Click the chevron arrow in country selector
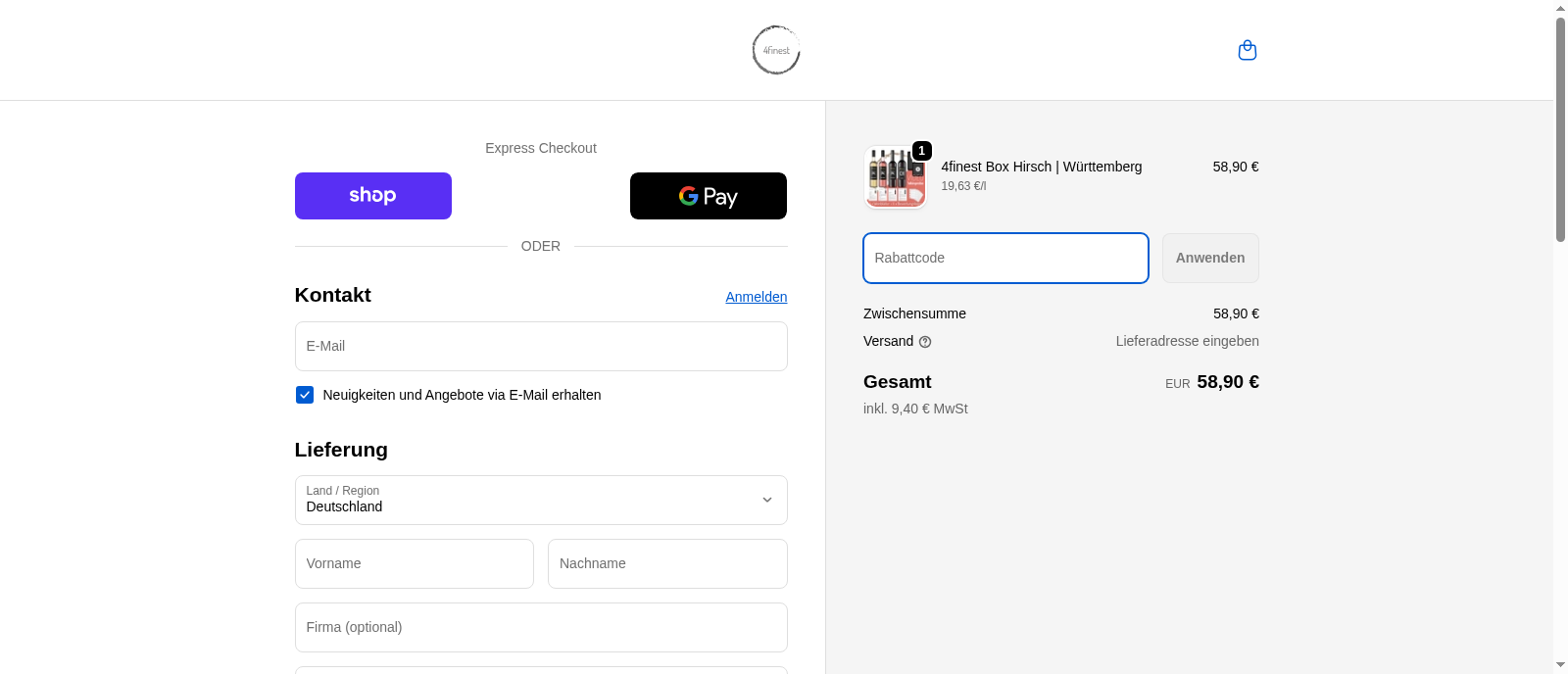 click(766, 500)
